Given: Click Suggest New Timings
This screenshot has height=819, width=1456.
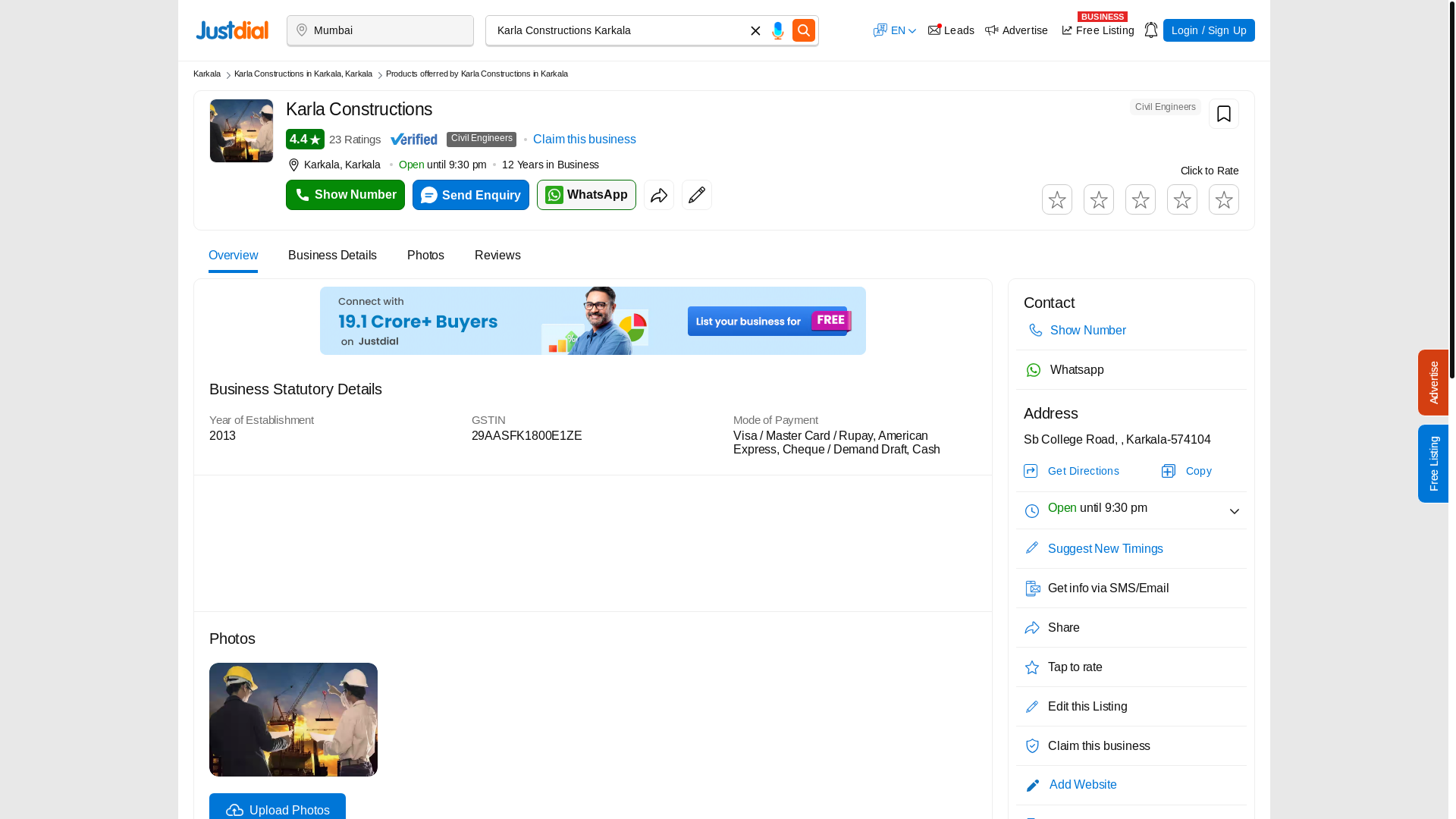Looking at the screenshot, I should coord(1106,549).
